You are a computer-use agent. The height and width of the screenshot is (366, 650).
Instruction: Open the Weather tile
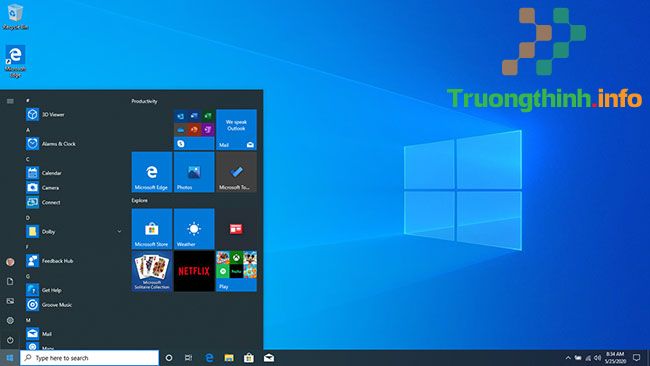pos(194,228)
